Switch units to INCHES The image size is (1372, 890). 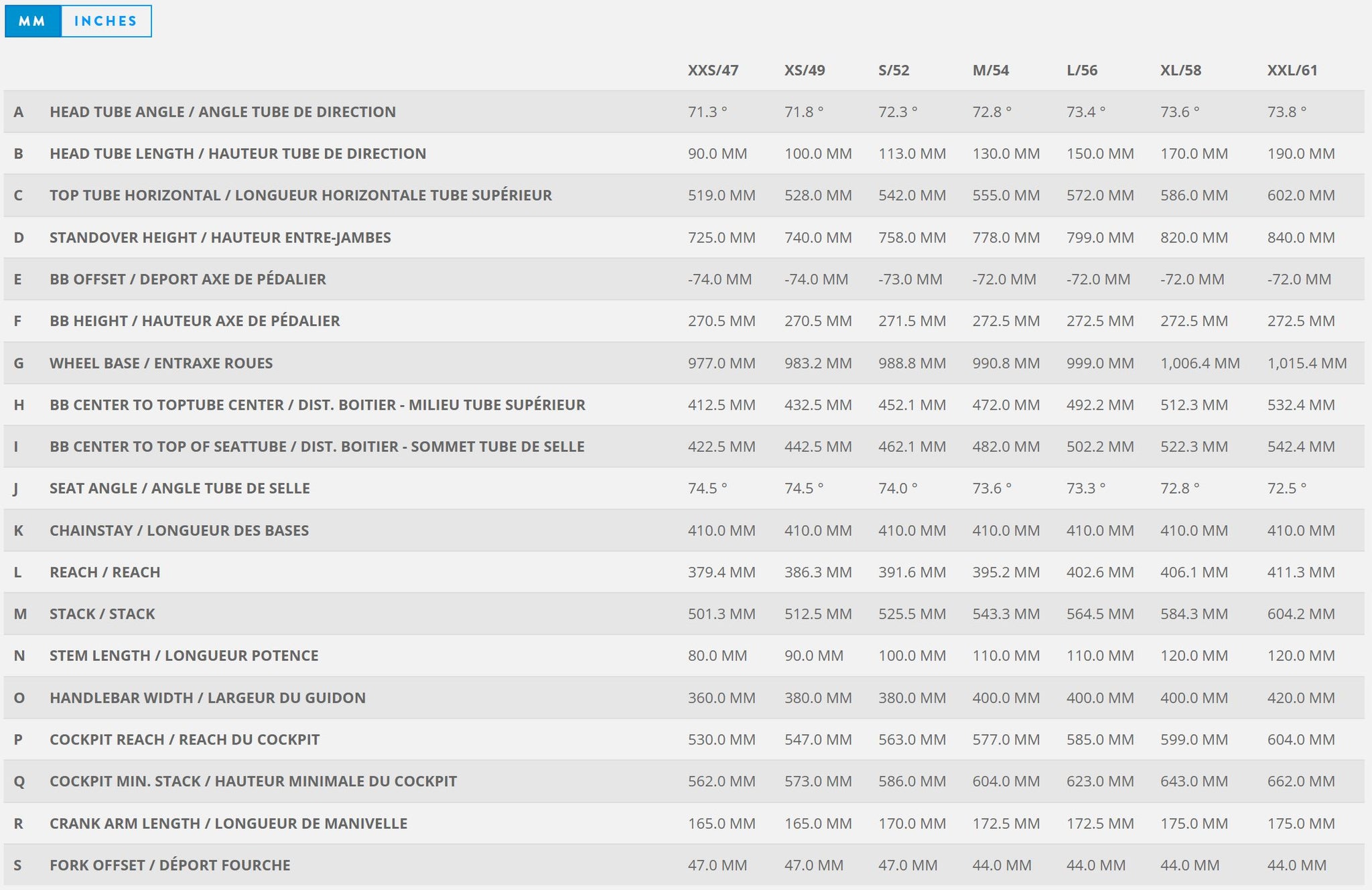[x=106, y=21]
